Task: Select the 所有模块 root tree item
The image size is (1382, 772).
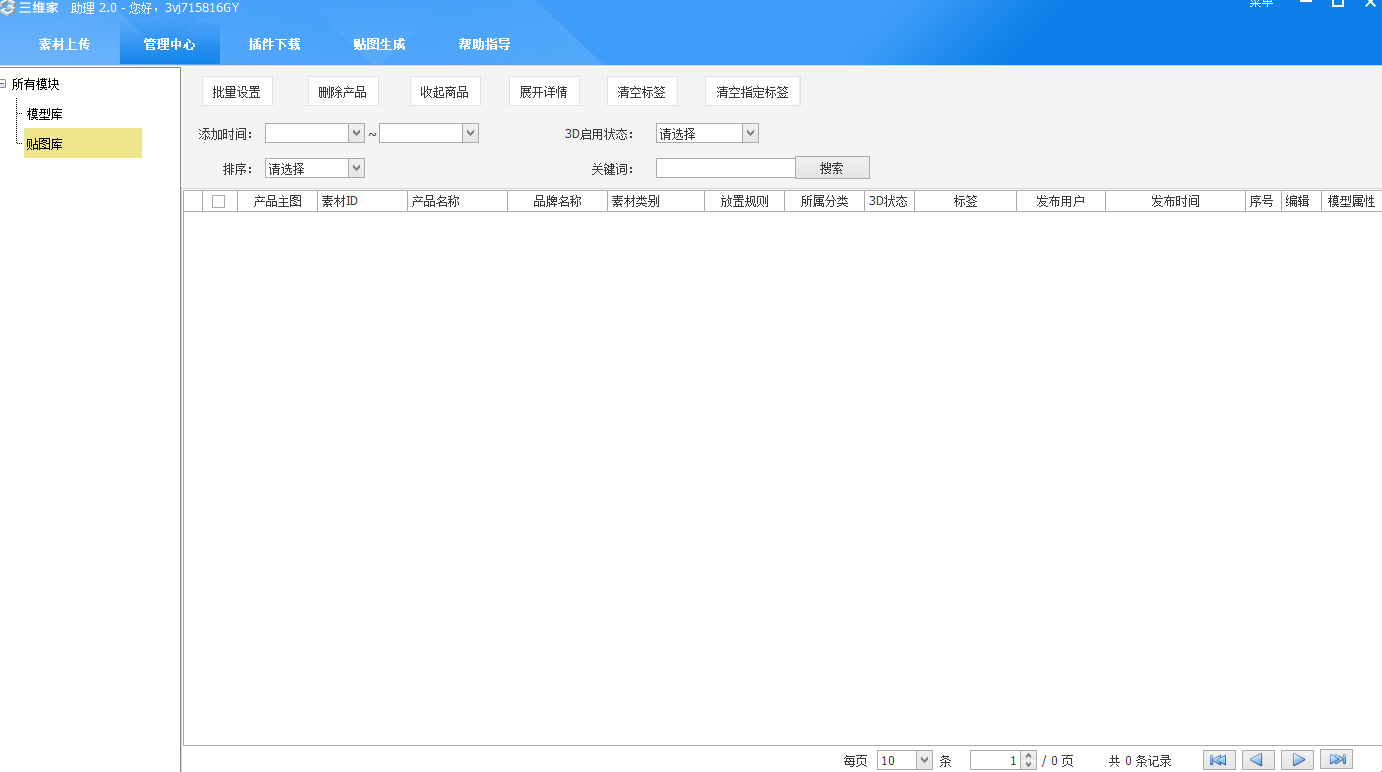Action: click(36, 84)
